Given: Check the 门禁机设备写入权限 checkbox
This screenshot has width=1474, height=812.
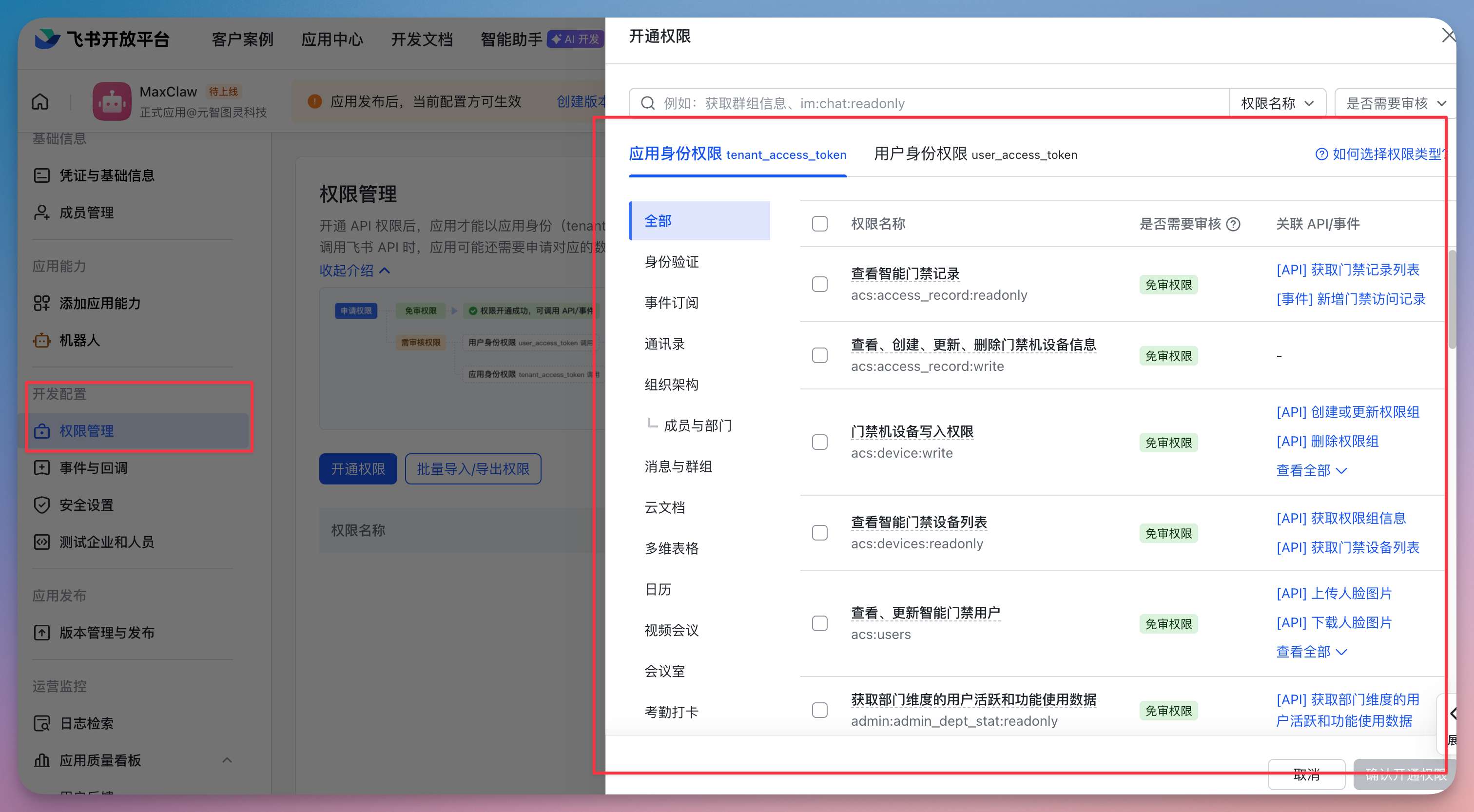Looking at the screenshot, I should (x=819, y=442).
